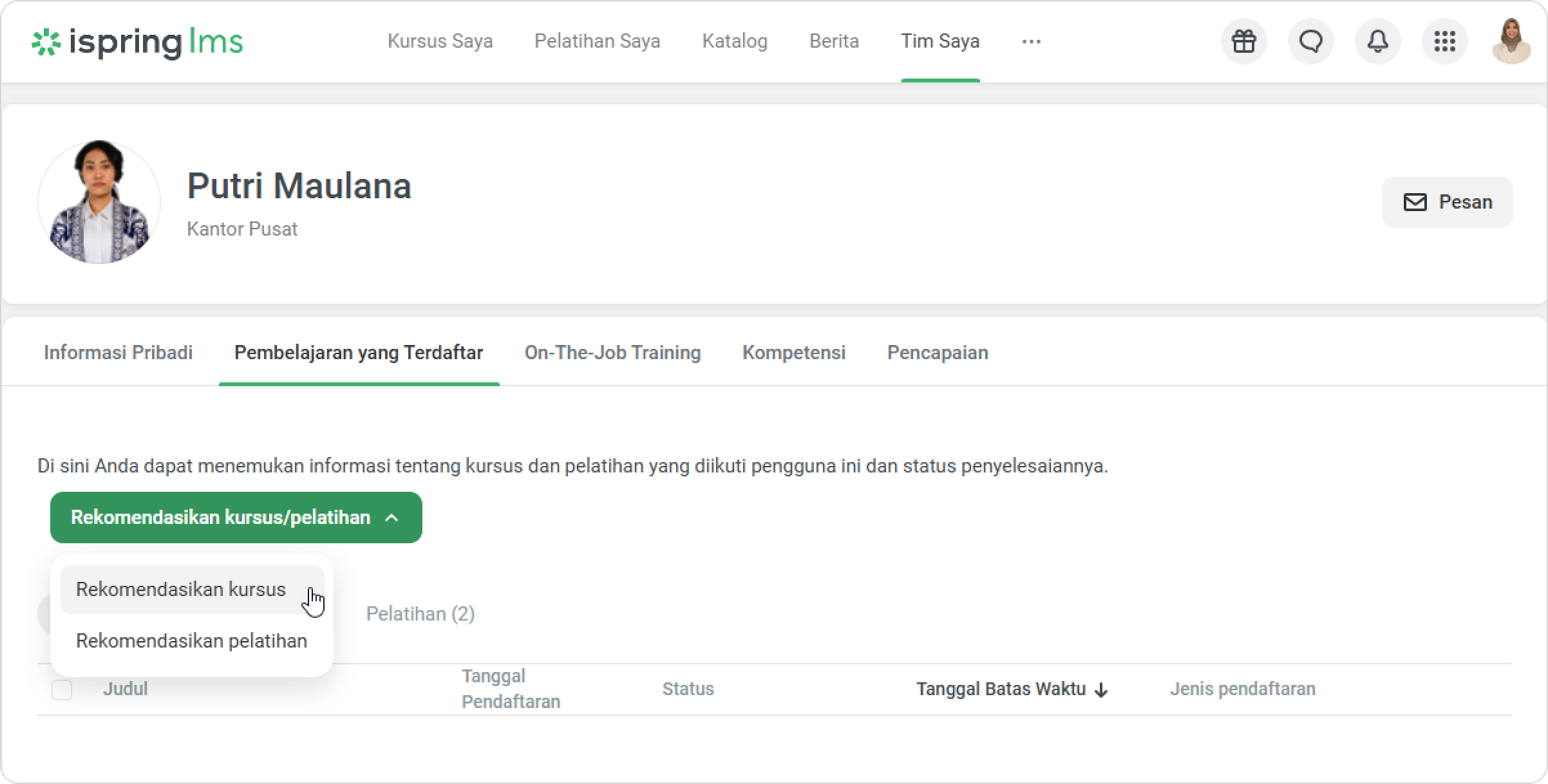Click the Status column header

pos(688,689)
